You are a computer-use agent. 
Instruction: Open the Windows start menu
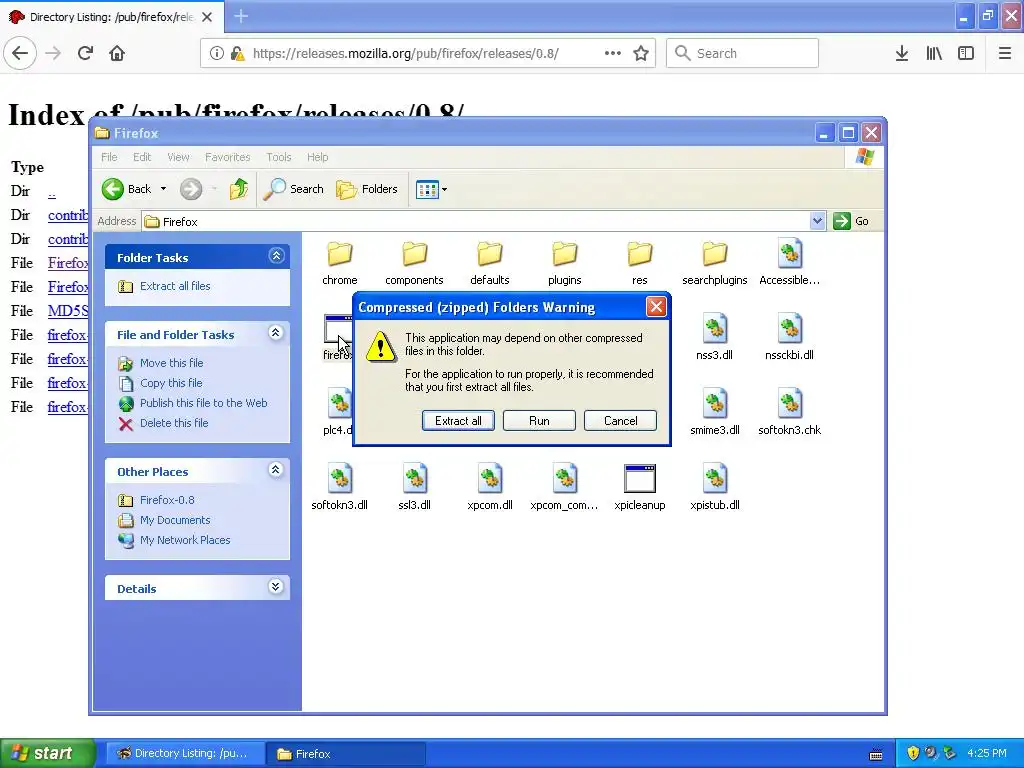[x=47, y=753]
